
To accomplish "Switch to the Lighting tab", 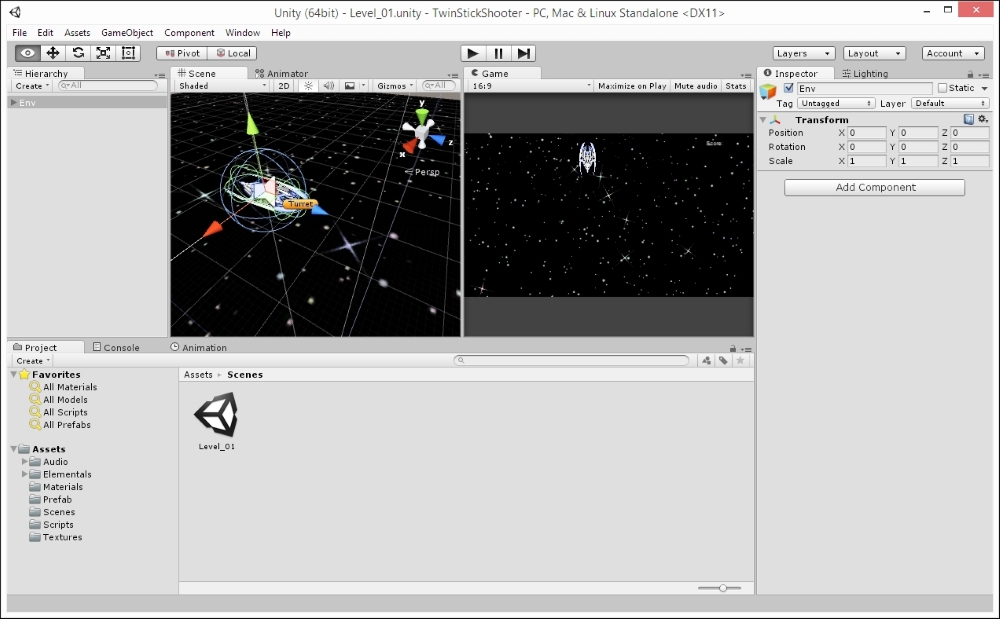I will (865, 73).
